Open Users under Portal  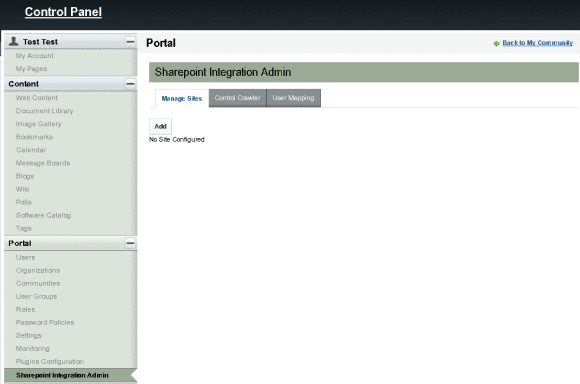25,257
